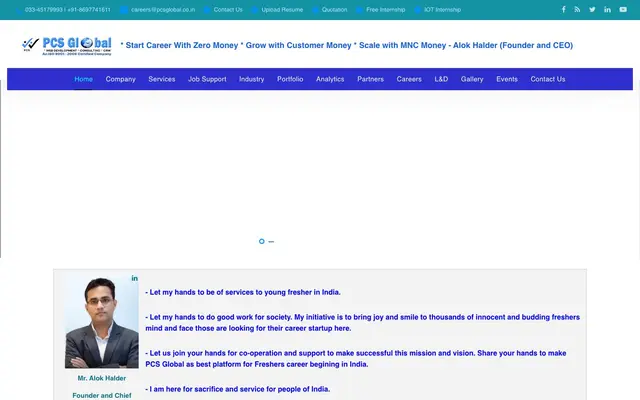Open the L&D menu
Image resolution: width=640 pixels, height=400 pixels.
click(441, 79)
